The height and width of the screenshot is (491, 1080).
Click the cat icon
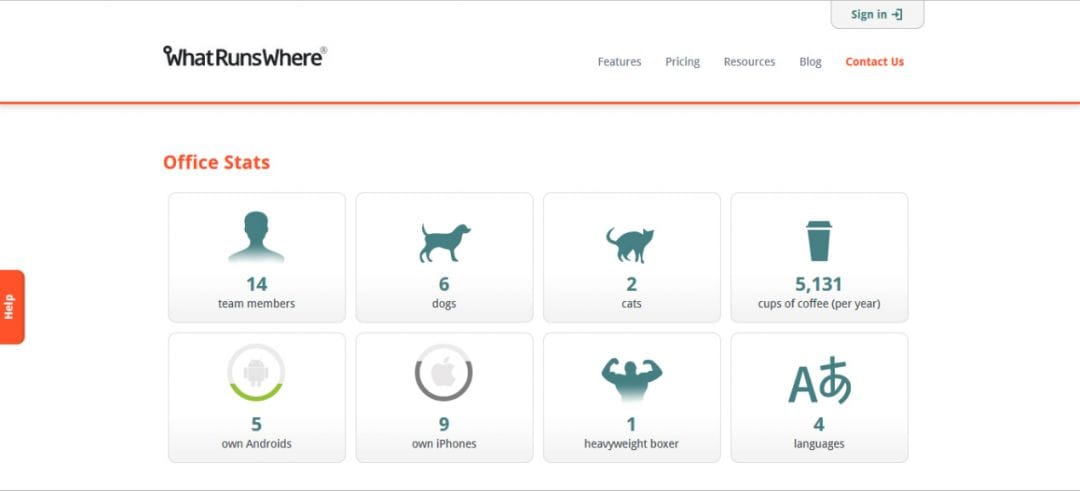(630, 244)
